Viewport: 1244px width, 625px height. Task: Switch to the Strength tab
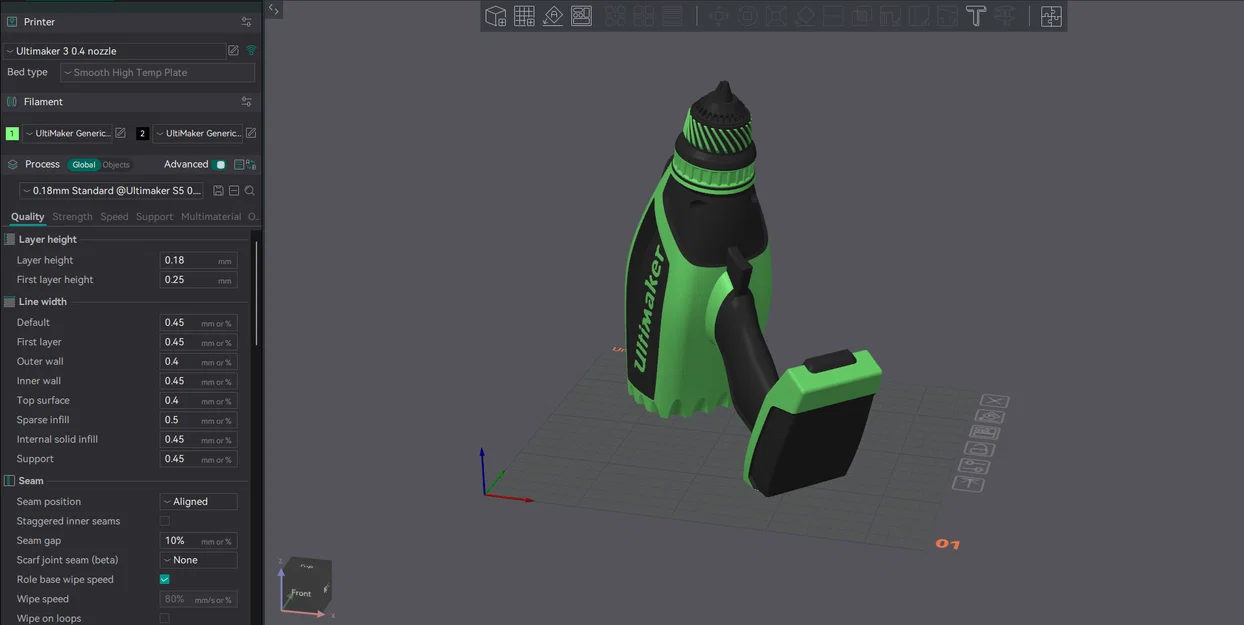71,216
